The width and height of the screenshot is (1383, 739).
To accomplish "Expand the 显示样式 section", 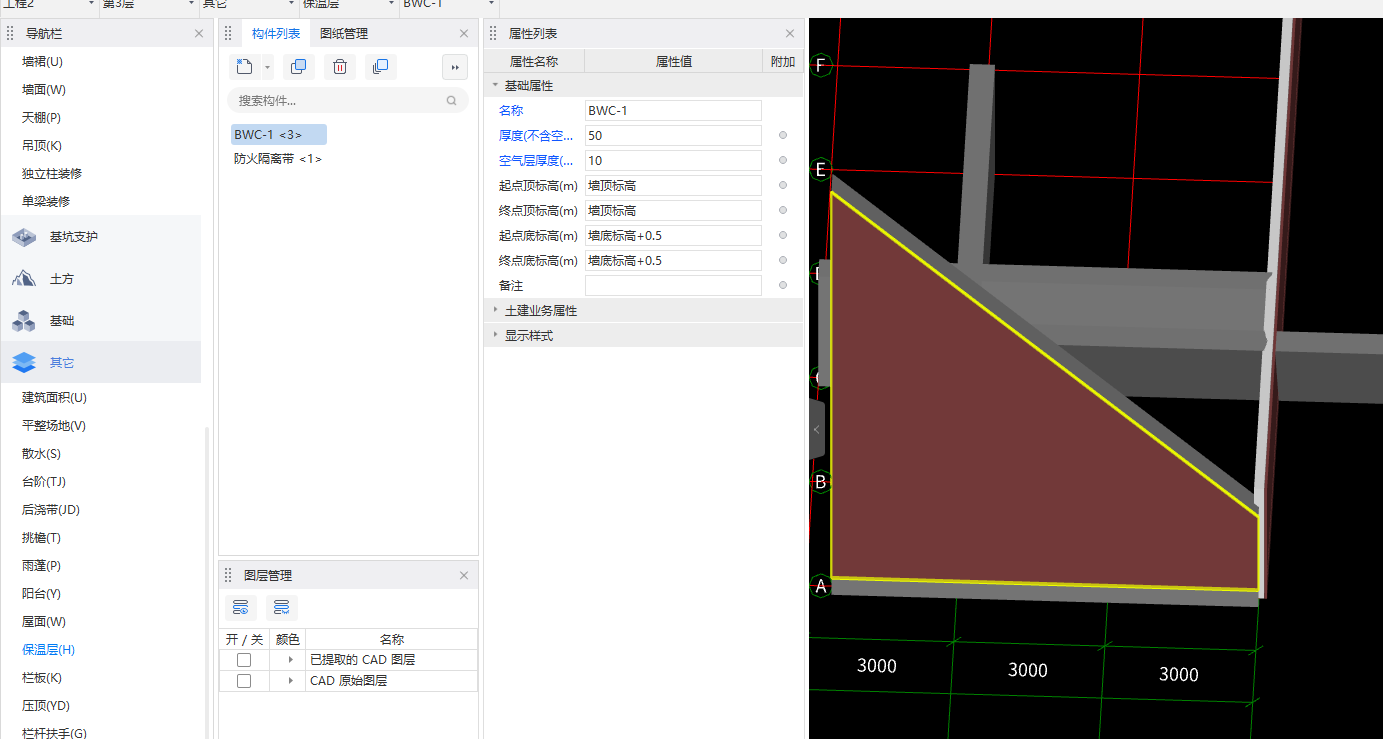I will coord(495,335).
